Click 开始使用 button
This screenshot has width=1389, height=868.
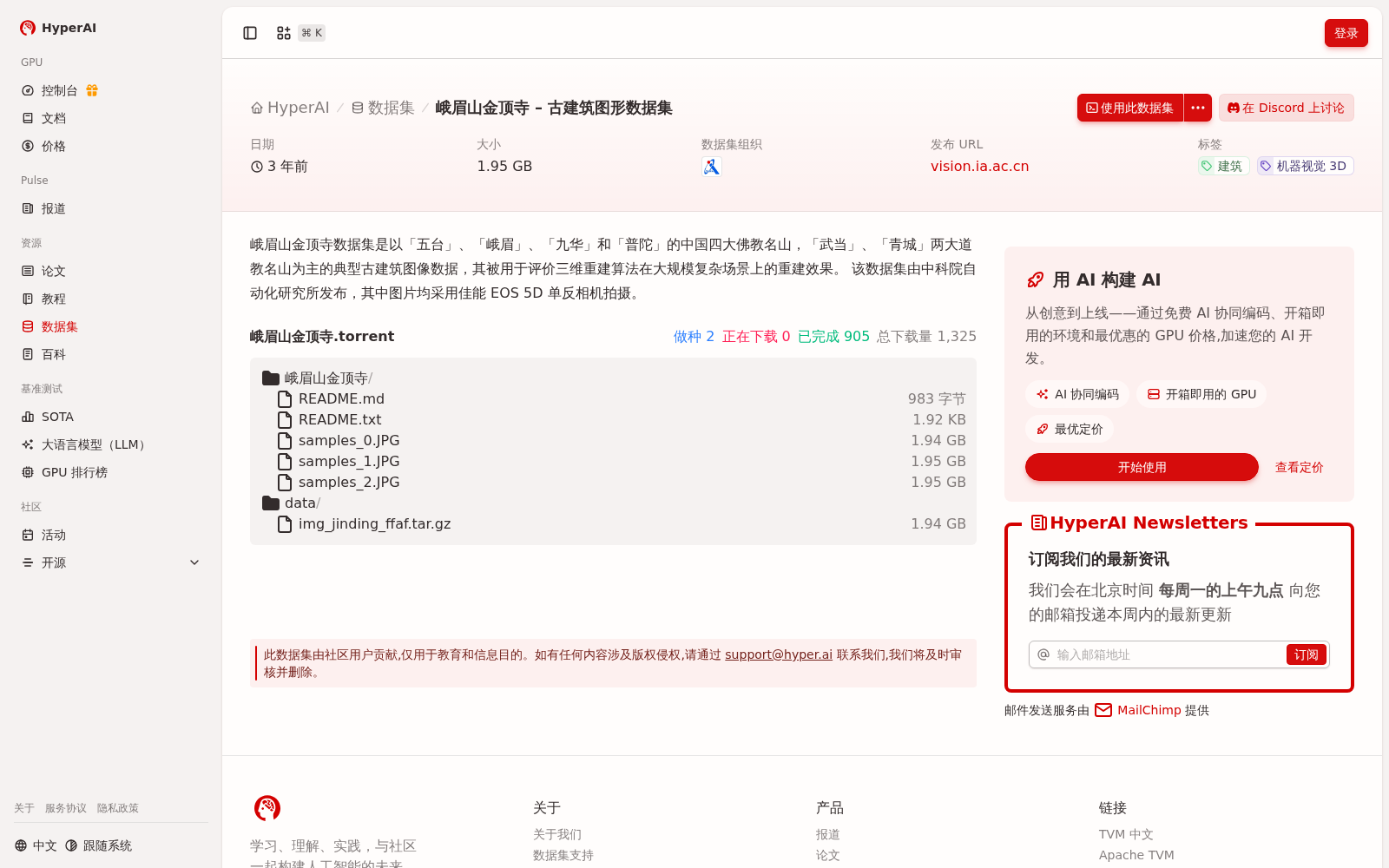[x=1142, y=467]
